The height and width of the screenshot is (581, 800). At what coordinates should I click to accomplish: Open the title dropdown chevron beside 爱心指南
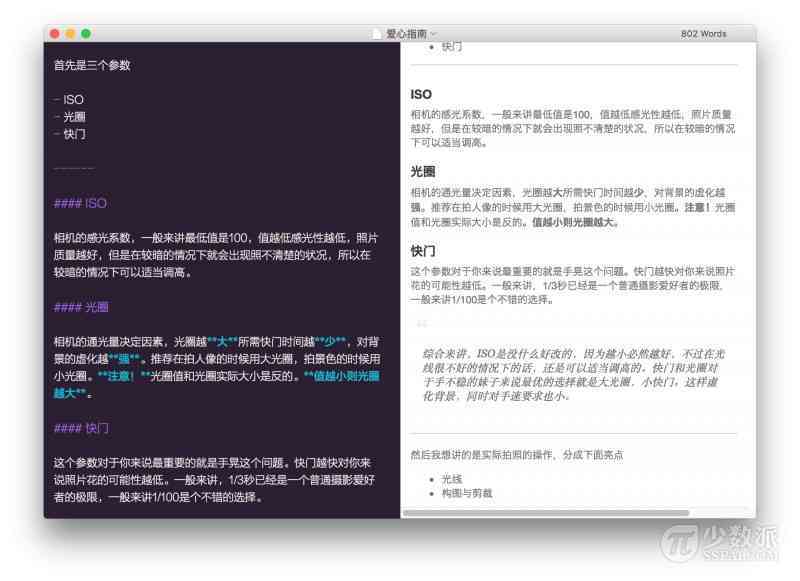click(x=434, y=34)
